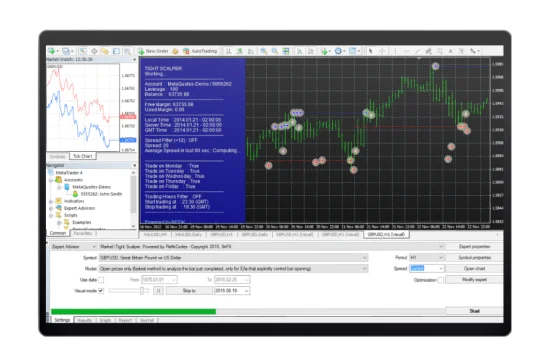Select the crosshair cursor tool
547x361 pixels.
[x=382, y=51]
